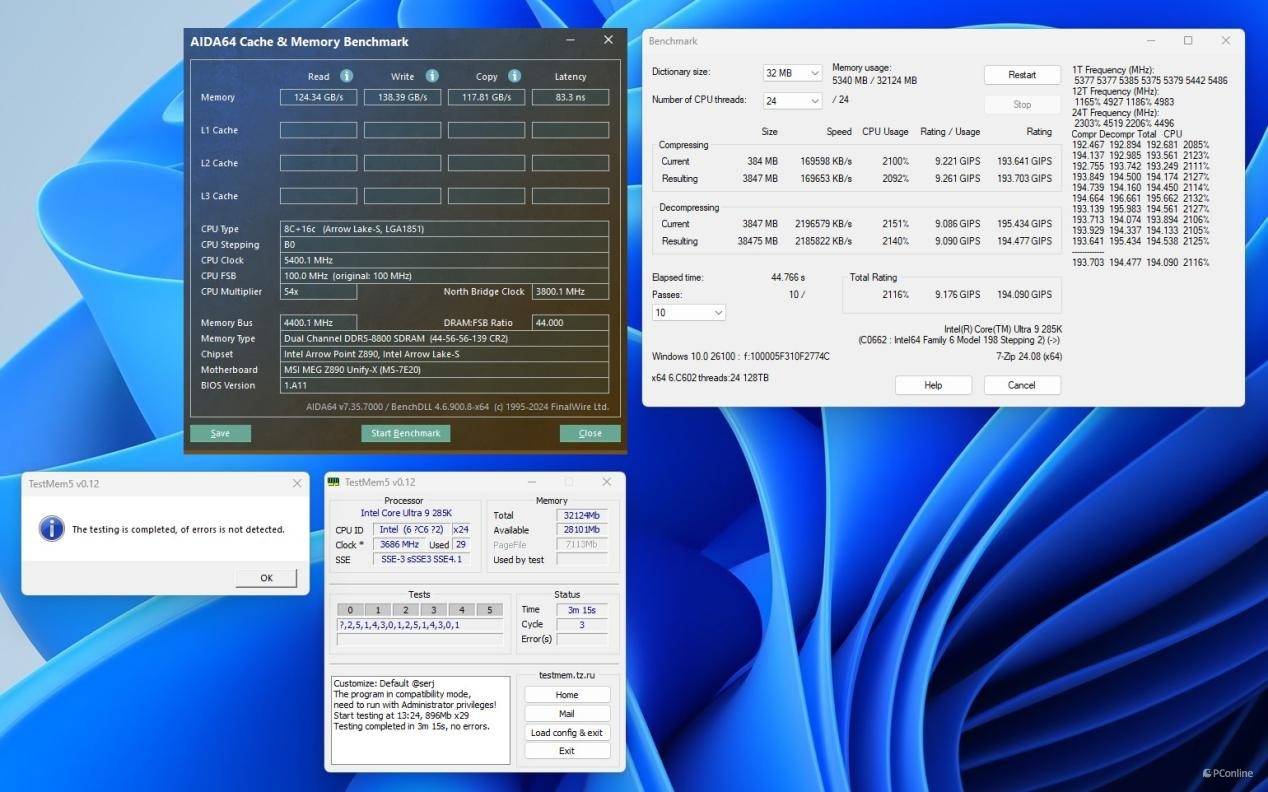Select test number 3 in TestMem5 Tests

click(x=433, y=610)
